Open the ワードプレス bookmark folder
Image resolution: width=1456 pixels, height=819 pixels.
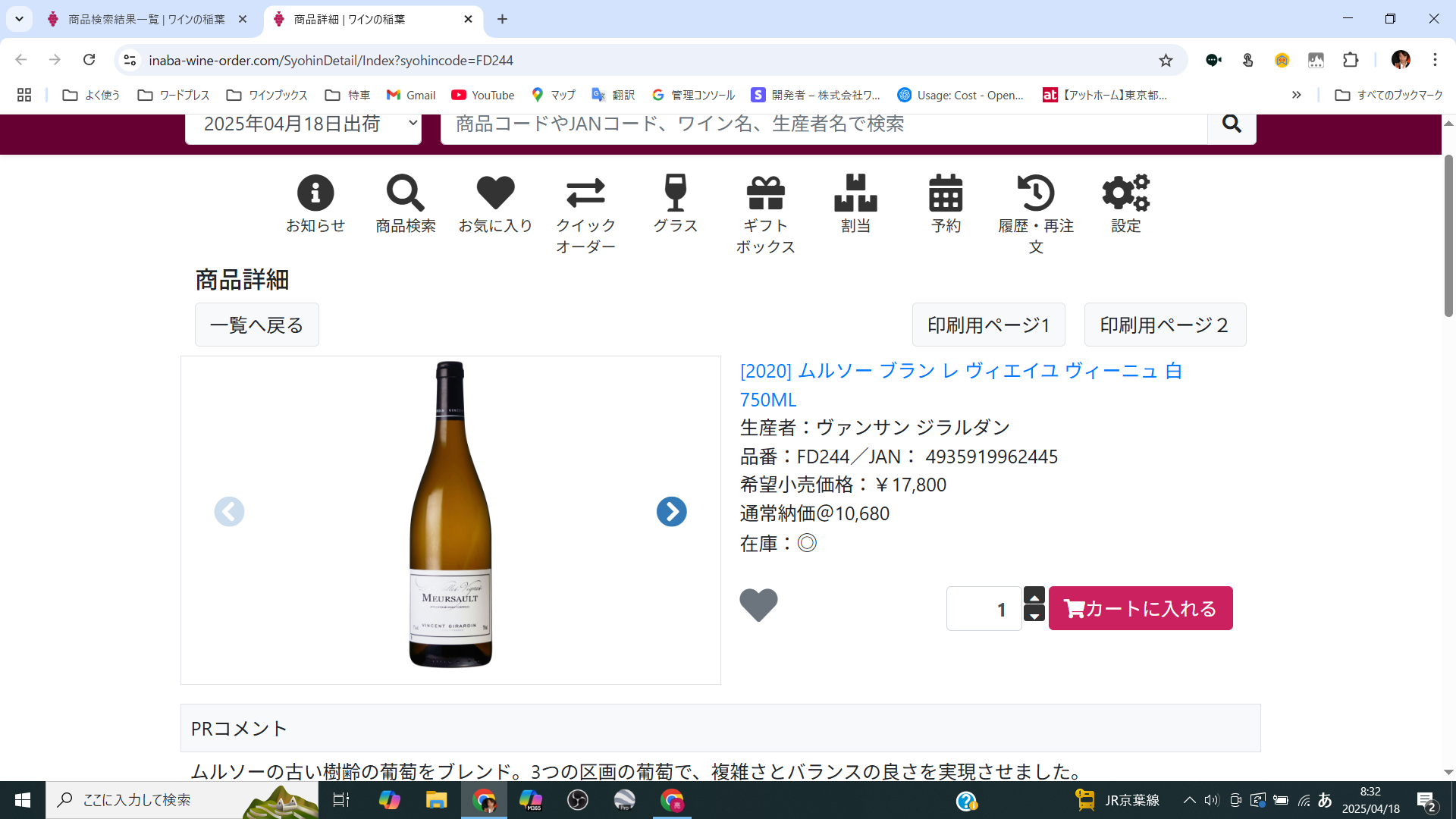click(174, 95)
